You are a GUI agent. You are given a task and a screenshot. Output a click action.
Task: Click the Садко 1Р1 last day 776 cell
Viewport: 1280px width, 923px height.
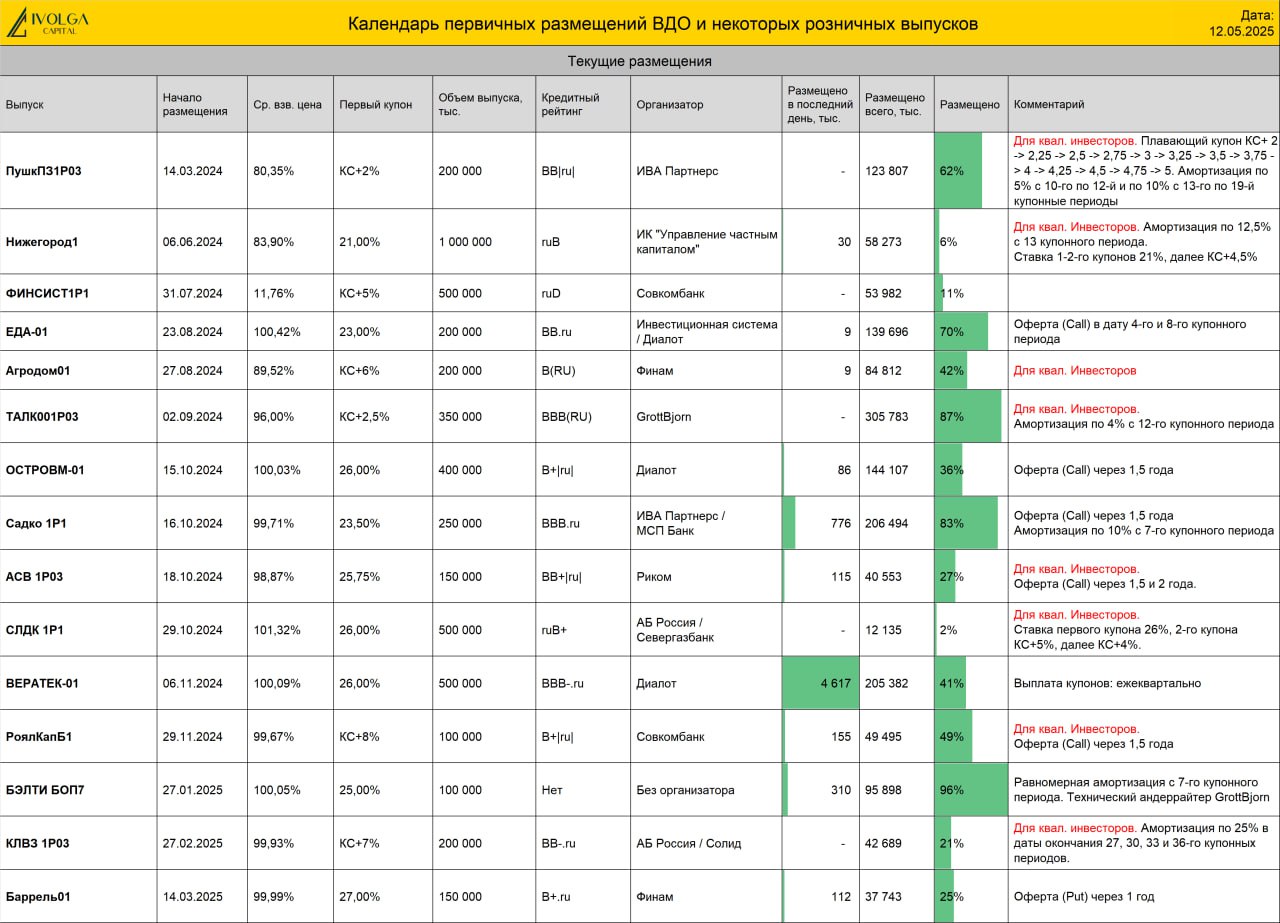tap(820, 523)
